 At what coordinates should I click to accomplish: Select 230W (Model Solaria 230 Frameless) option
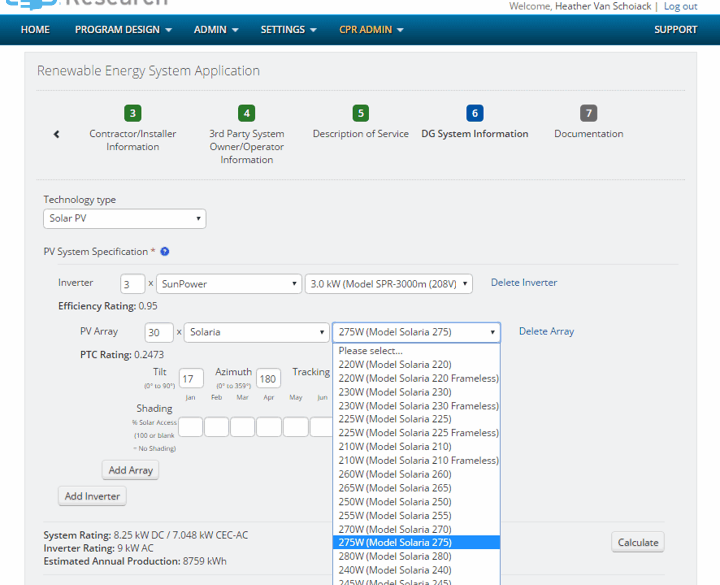(x=416, y=406)
